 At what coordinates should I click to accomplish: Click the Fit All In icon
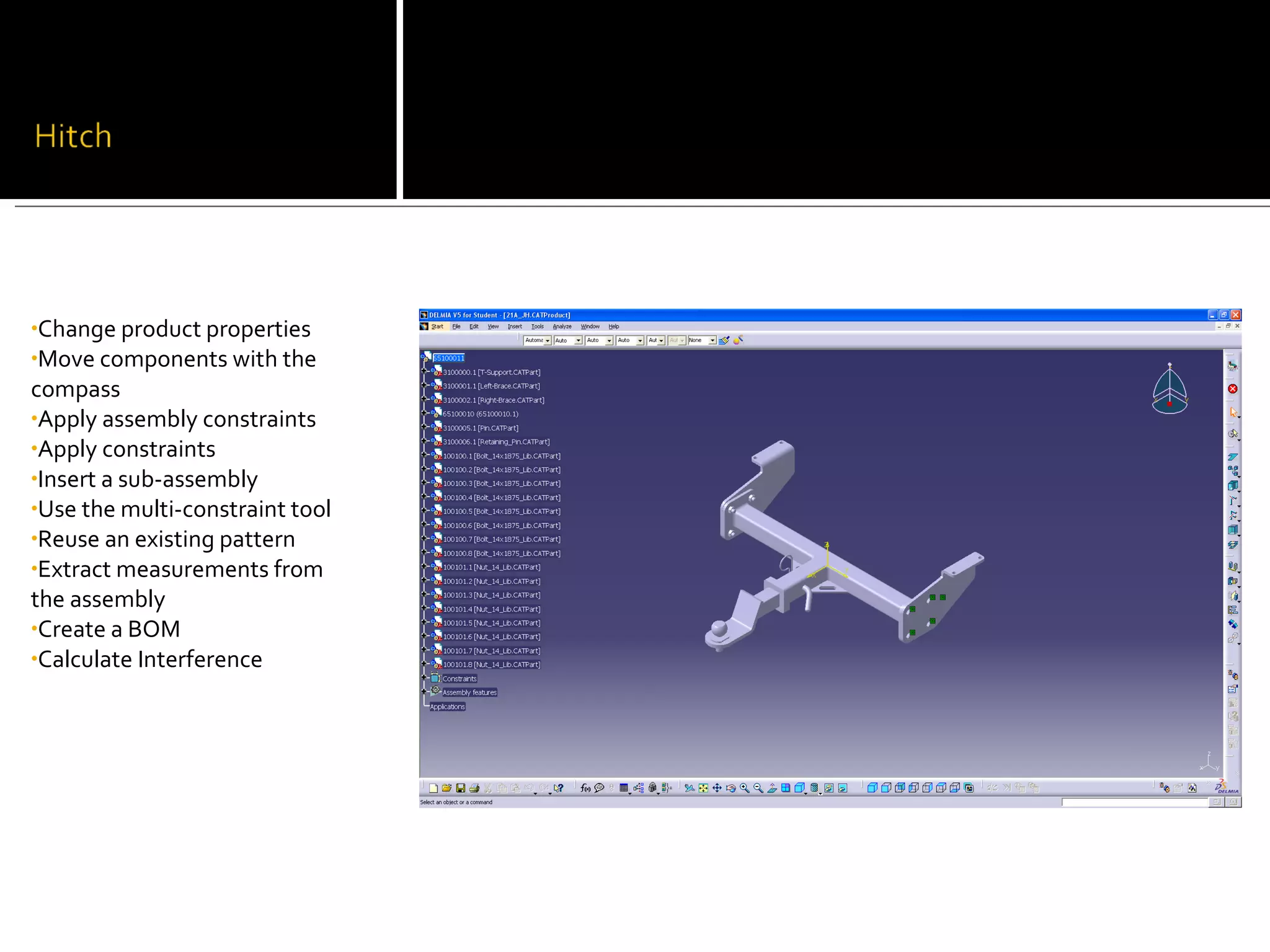pos(703,788)
